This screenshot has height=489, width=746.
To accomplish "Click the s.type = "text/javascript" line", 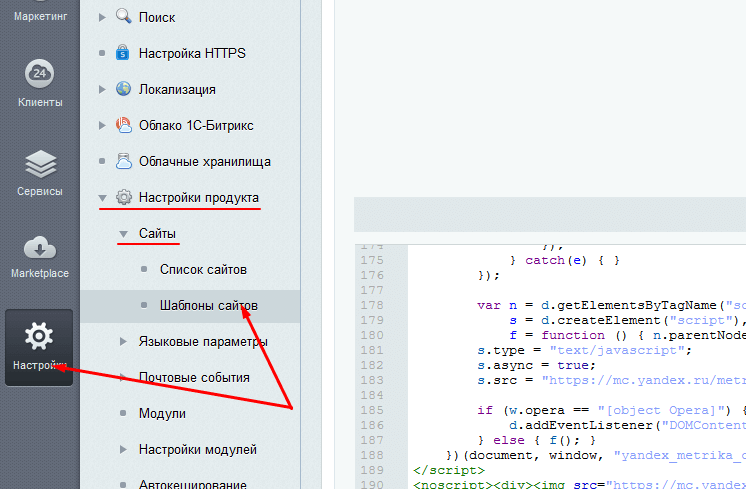I will (x=584, y=350).
